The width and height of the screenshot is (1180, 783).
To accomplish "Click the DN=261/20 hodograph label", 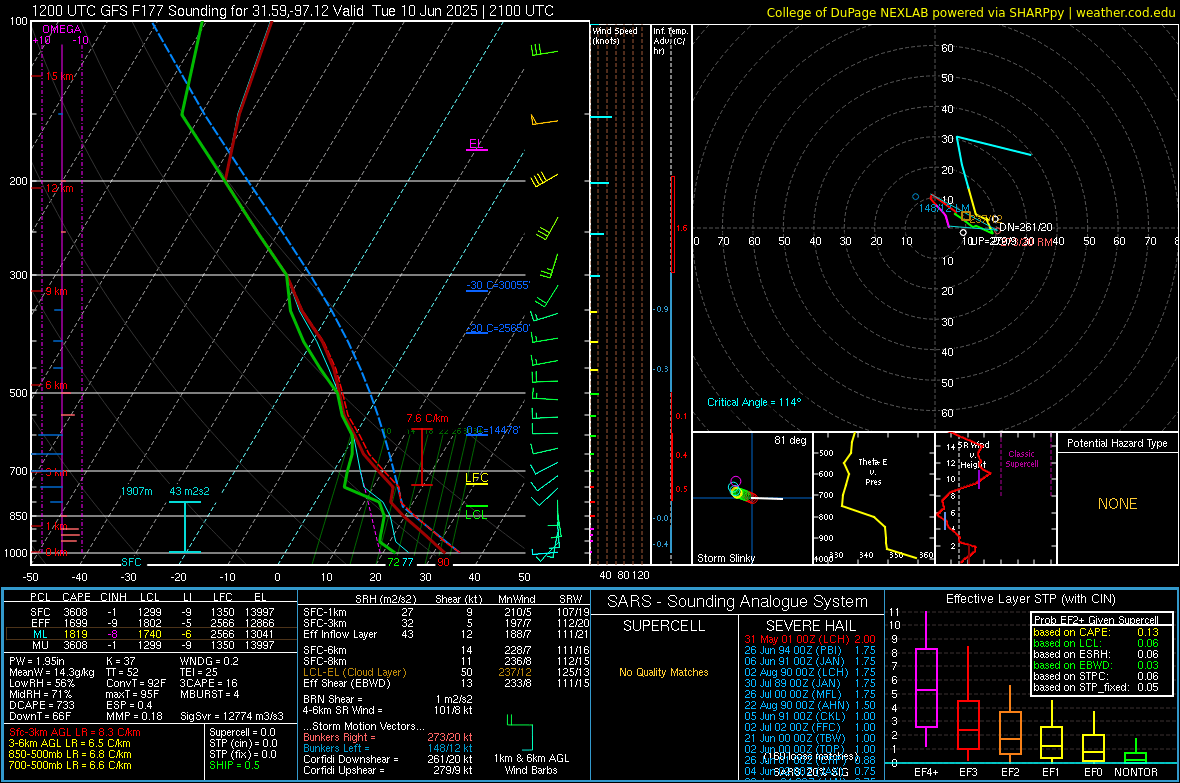I will [x=1026, y=227].
